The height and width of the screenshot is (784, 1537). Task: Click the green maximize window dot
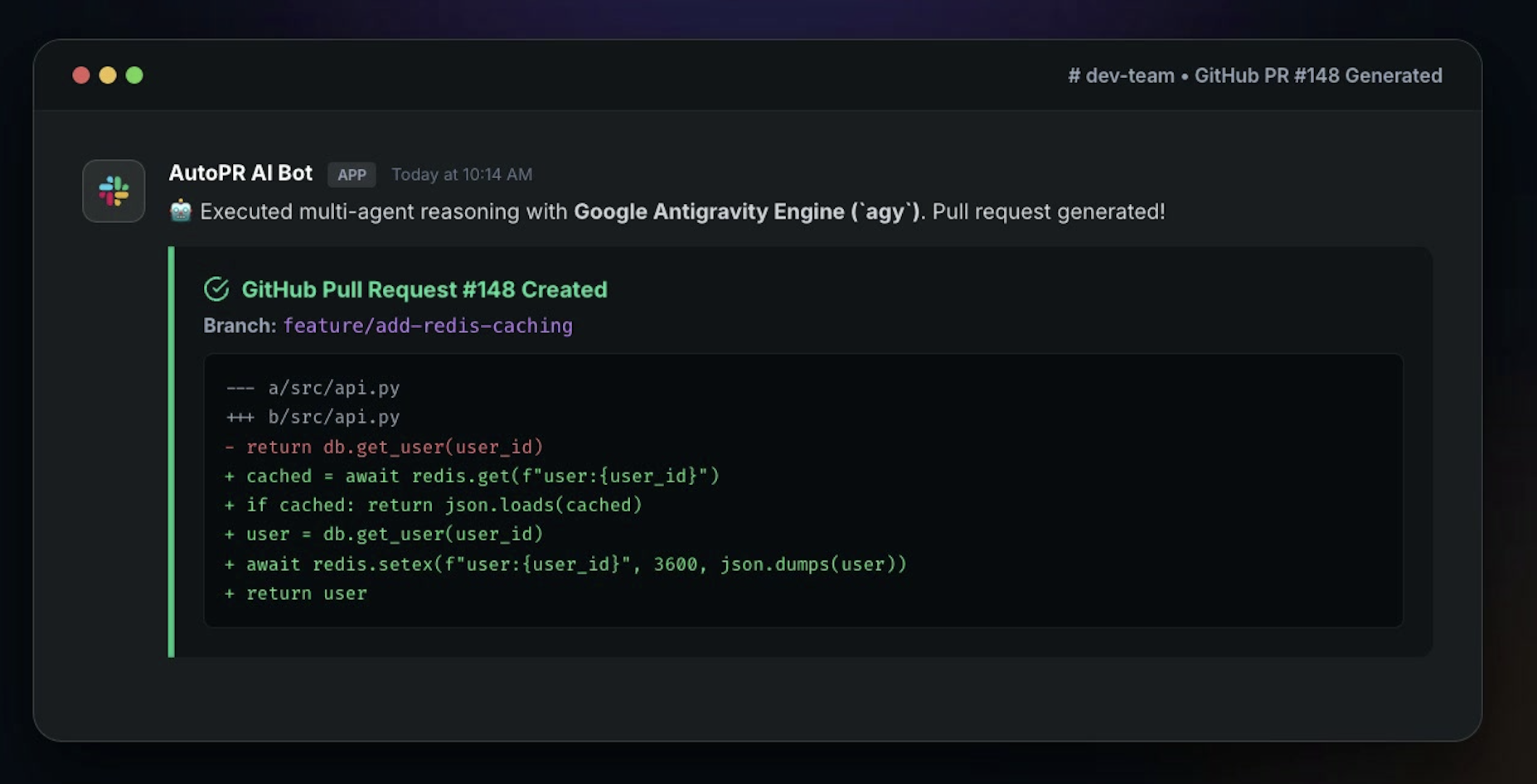click(134, 75)
